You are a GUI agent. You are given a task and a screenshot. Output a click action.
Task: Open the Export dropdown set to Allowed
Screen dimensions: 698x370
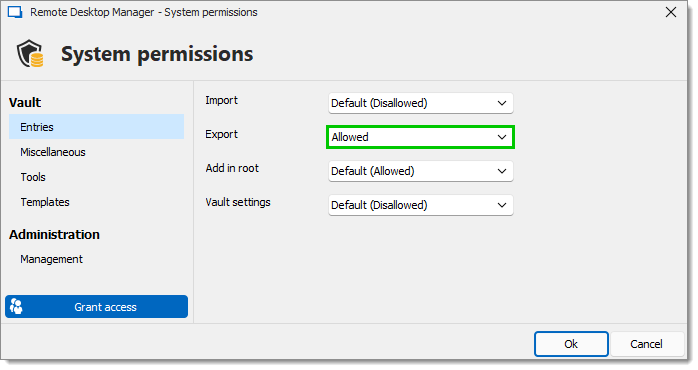tap(421, 137)
